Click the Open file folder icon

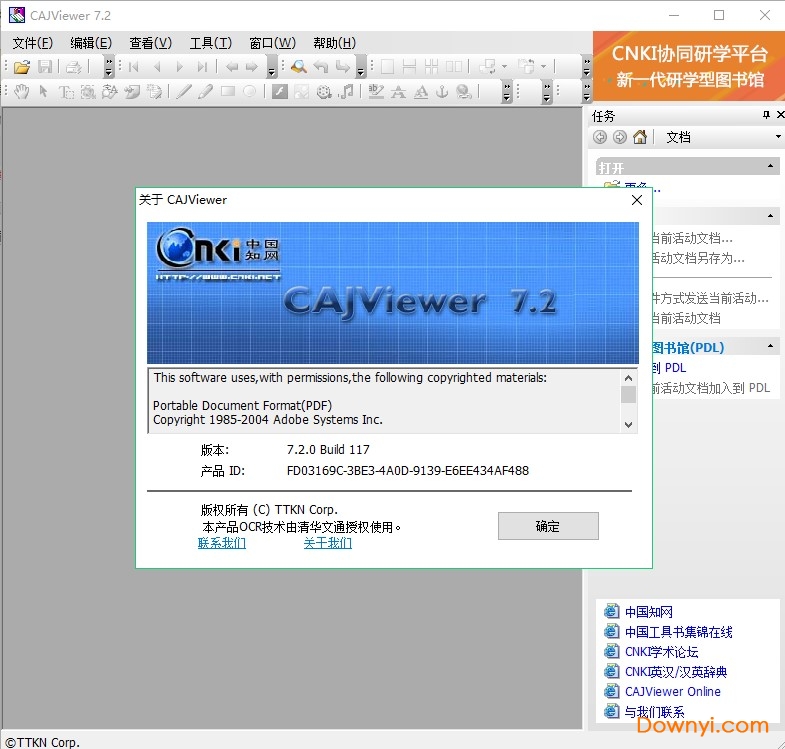(x=22, y=67)
